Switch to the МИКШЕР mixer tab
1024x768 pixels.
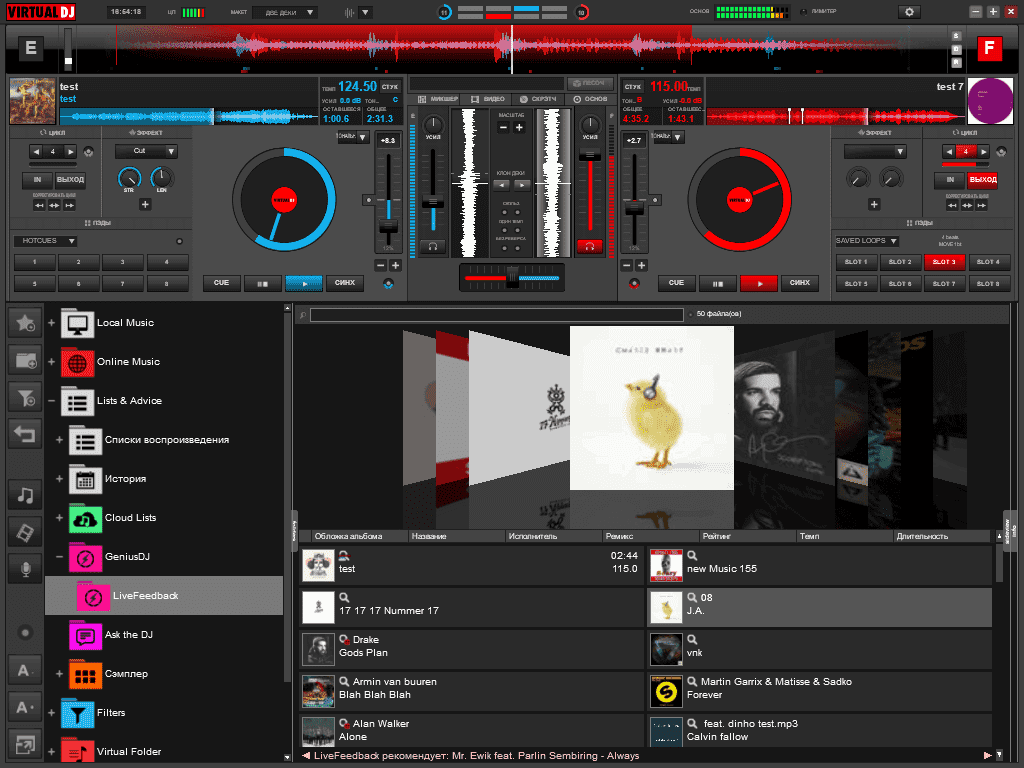tap(439, 99)
